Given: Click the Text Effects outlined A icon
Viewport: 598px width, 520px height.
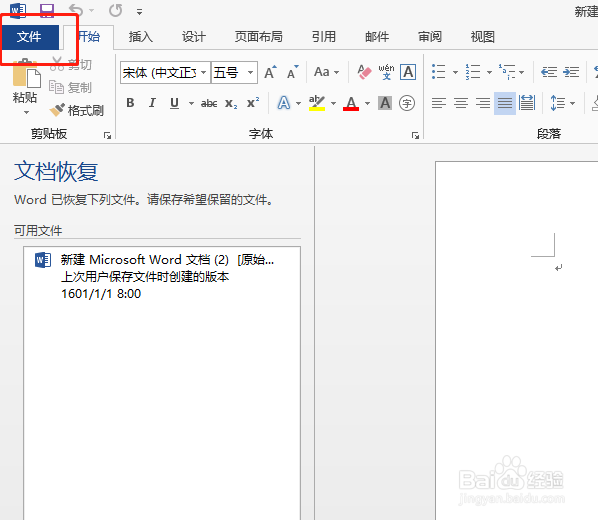Looking at the screenshot, I should 283,103.
